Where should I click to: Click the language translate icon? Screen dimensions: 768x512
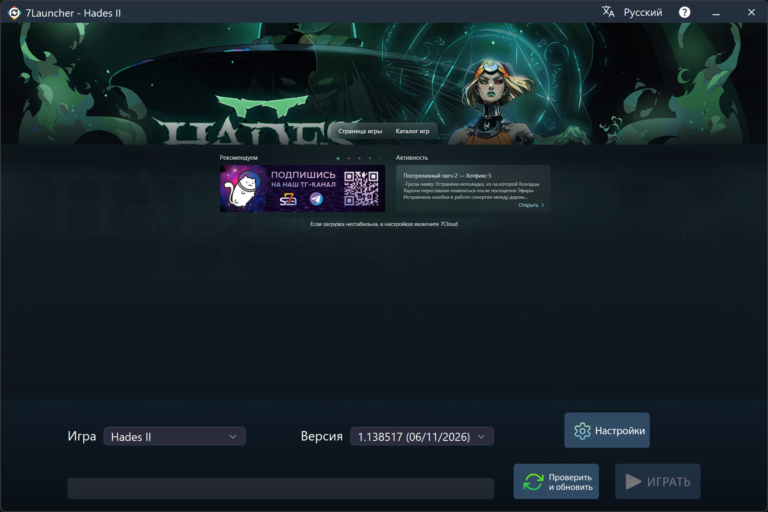608,12
